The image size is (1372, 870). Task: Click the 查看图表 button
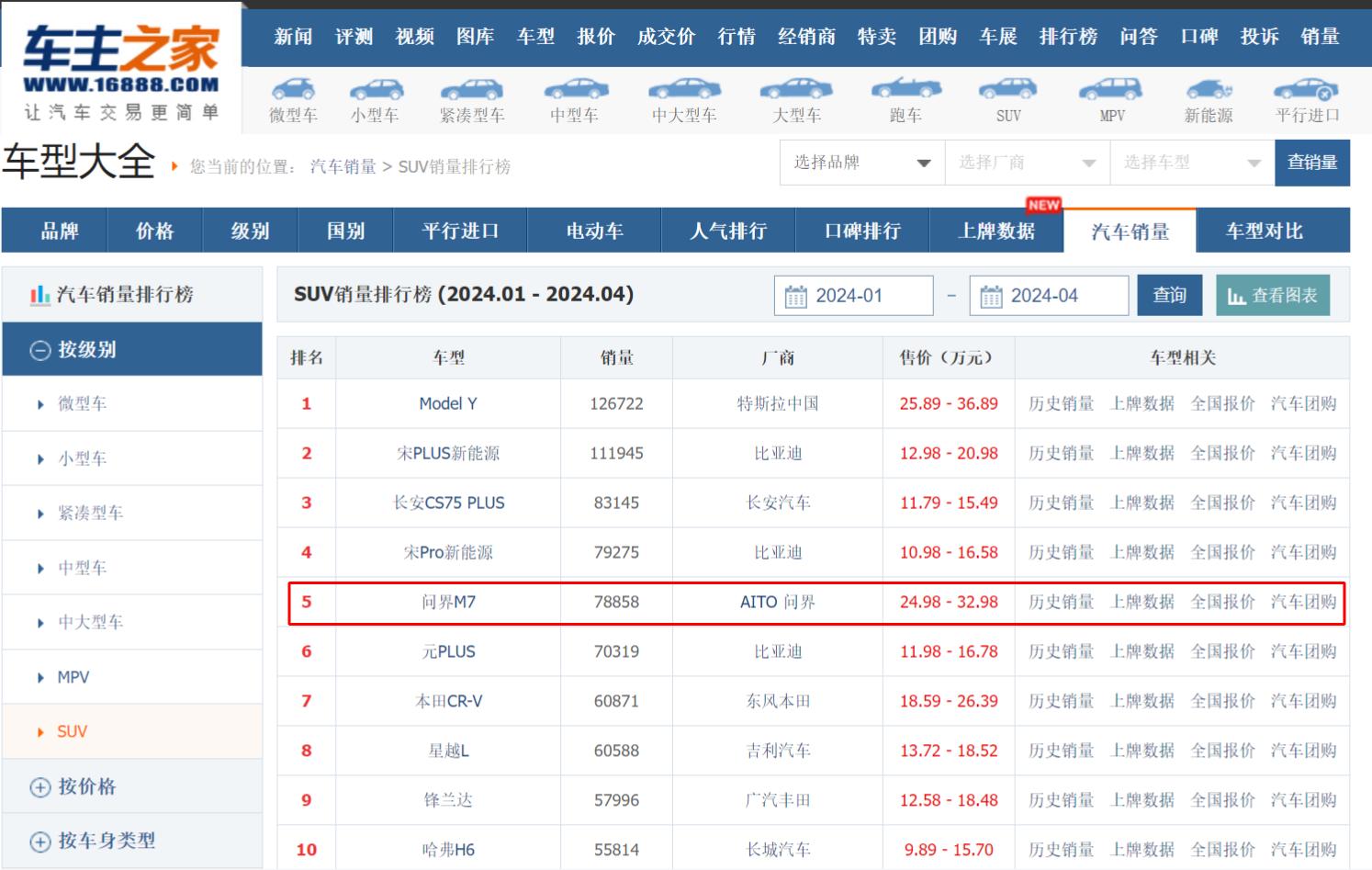tap(1273, 295)
